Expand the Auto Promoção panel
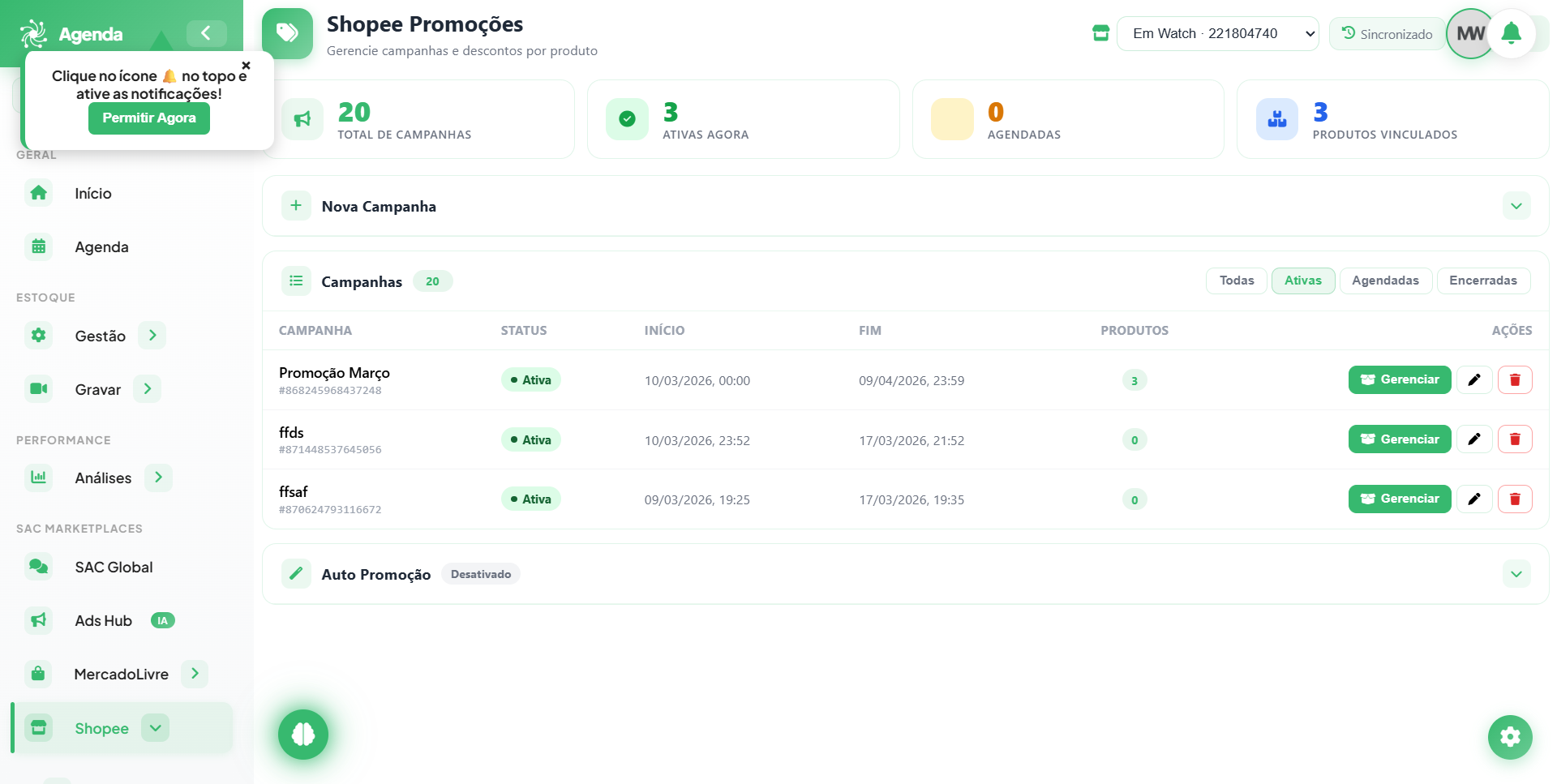 [x=1516, y=574]
